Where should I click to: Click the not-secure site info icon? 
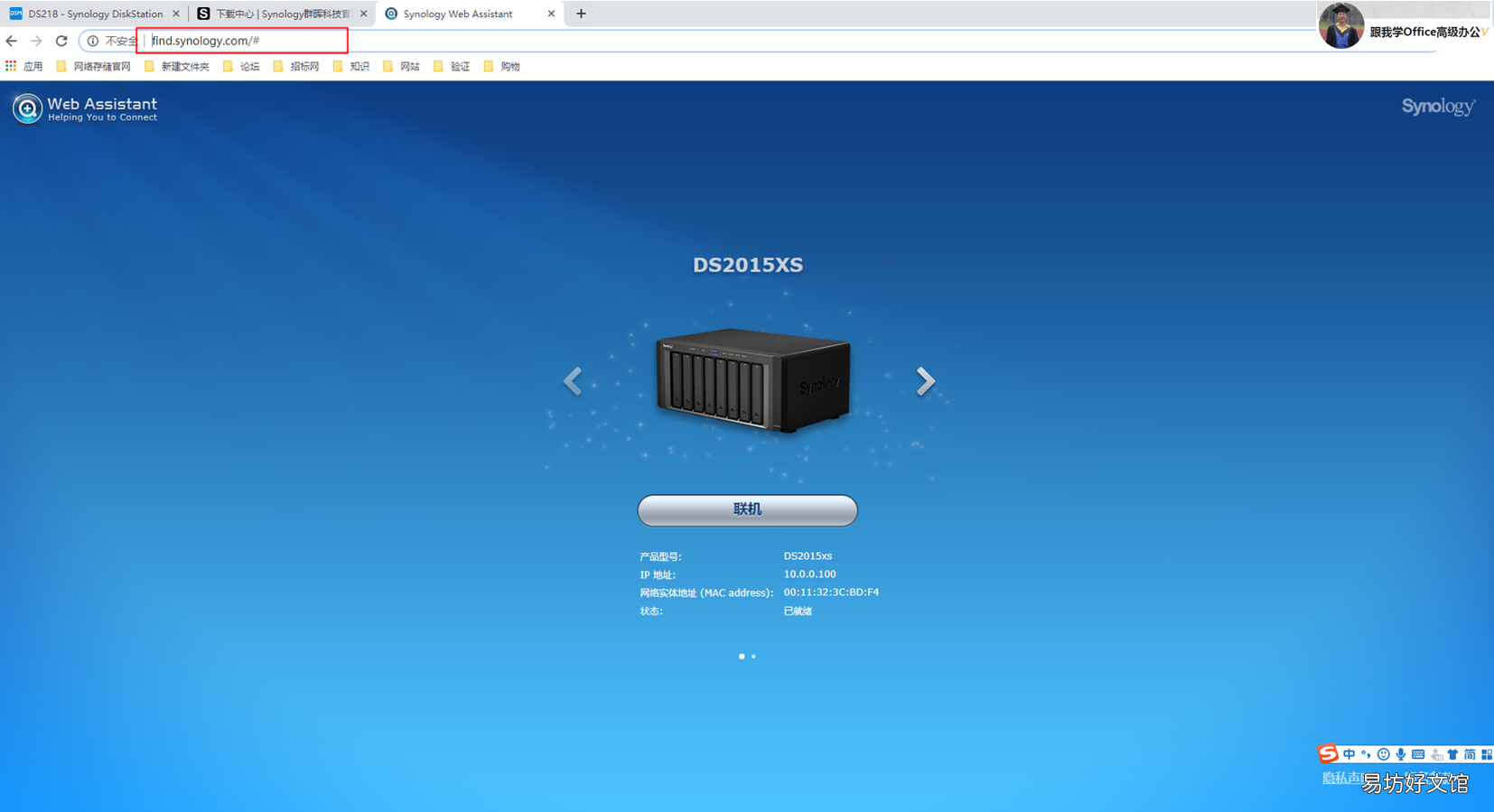point(93,41)
